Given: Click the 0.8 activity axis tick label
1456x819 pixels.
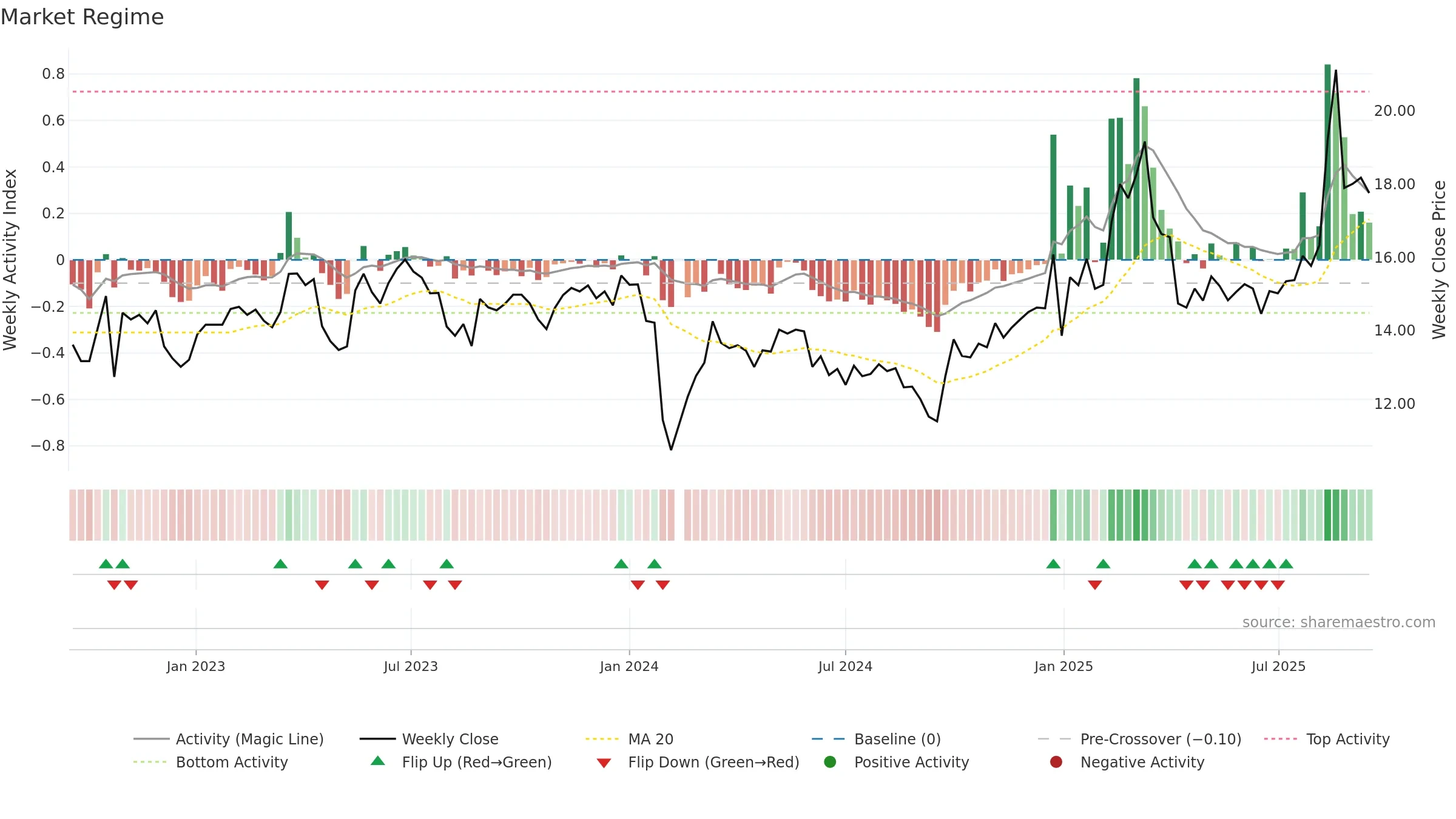Looking at the screenshot, I should point(53,74).
